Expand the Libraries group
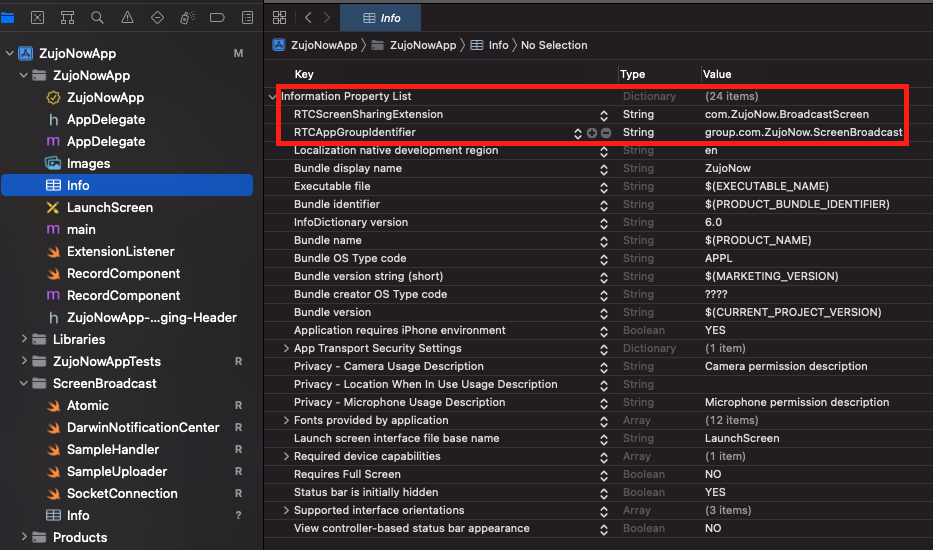 tap(24, 340)
